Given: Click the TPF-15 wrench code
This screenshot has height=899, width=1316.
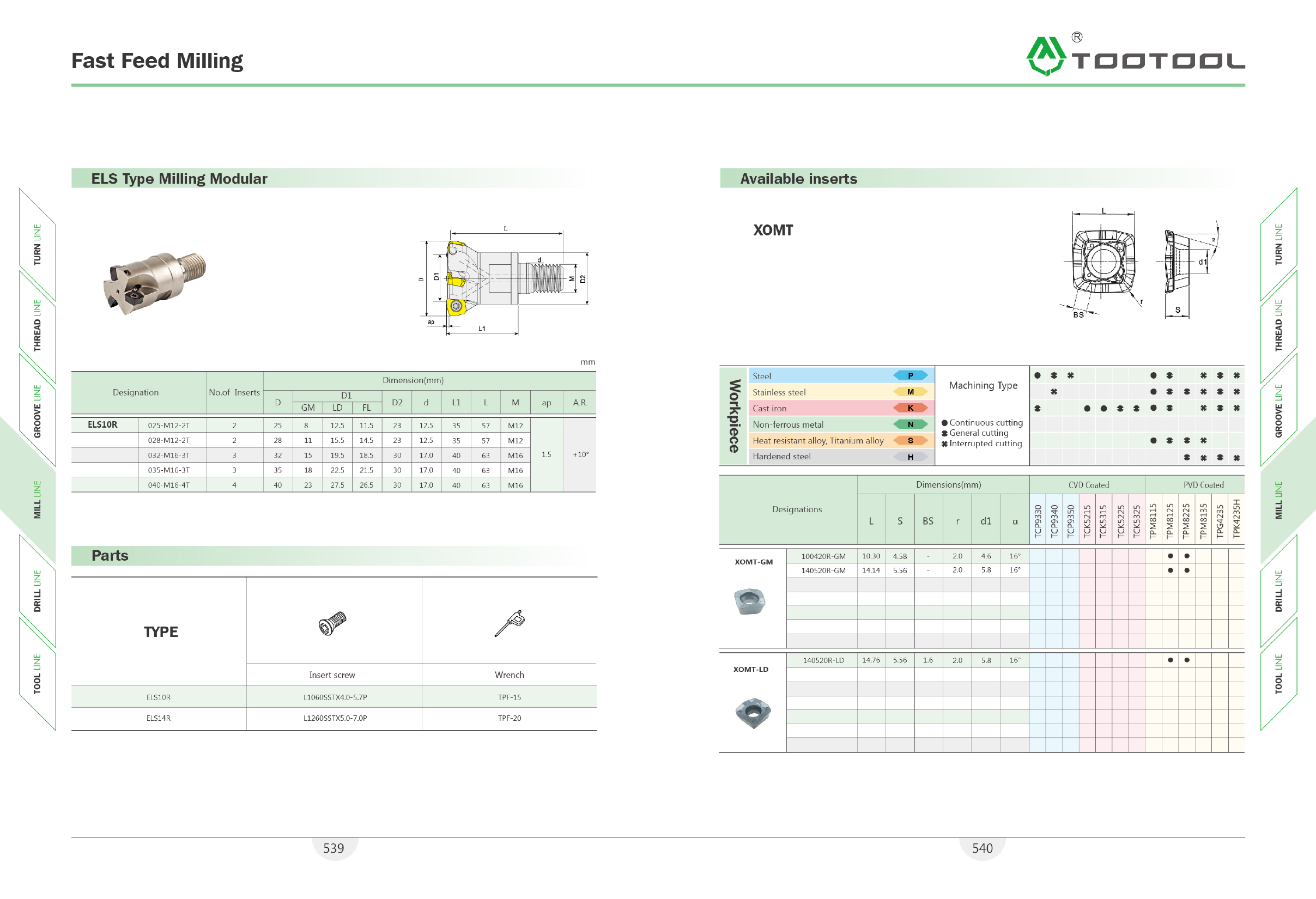Looking at the screenshot, I should pyautogui.click(x=510, y=697).
